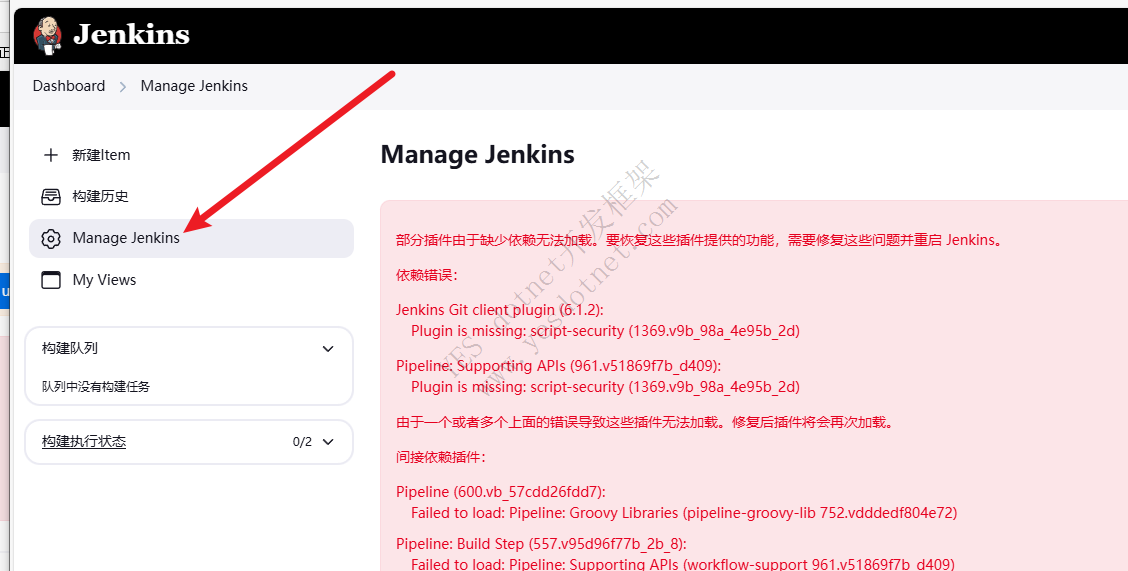The height and width of the screenshot is (571, 1128).
Task: Click the My Views window icon
Action: [51, 280]
